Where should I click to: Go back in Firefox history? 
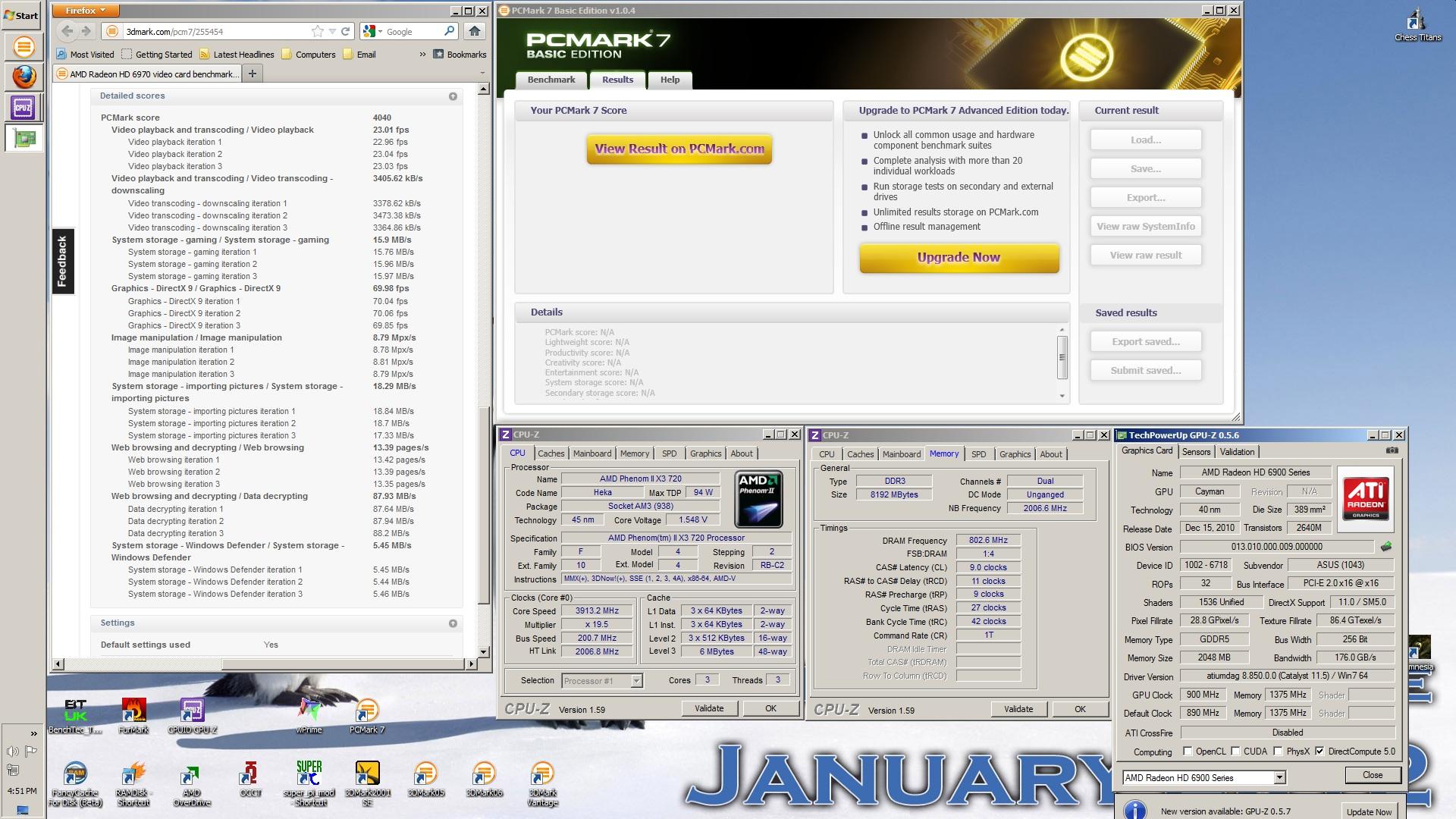pyautogui.click(x=67, y=31)
